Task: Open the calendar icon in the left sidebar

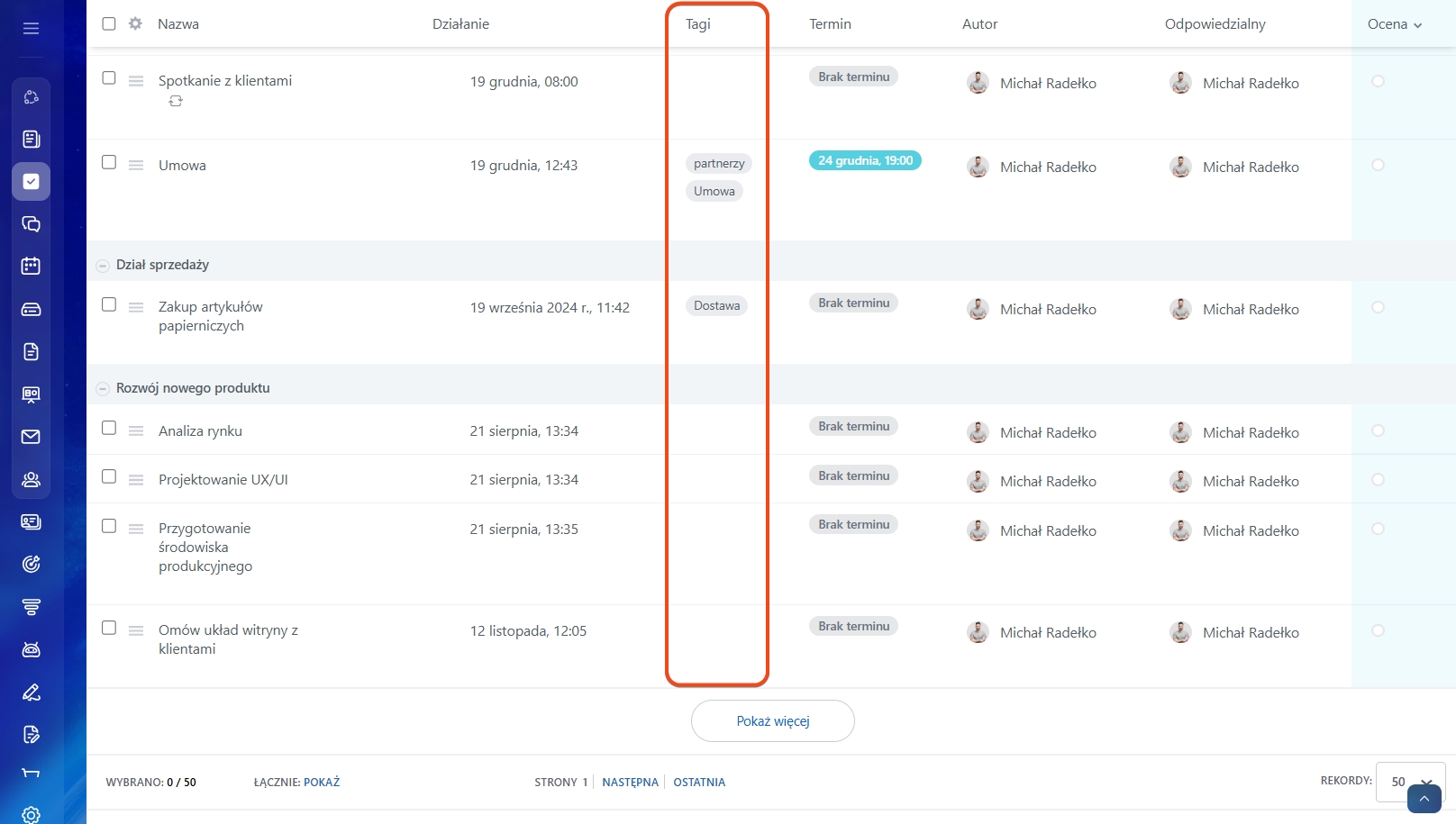Action: 31,266
